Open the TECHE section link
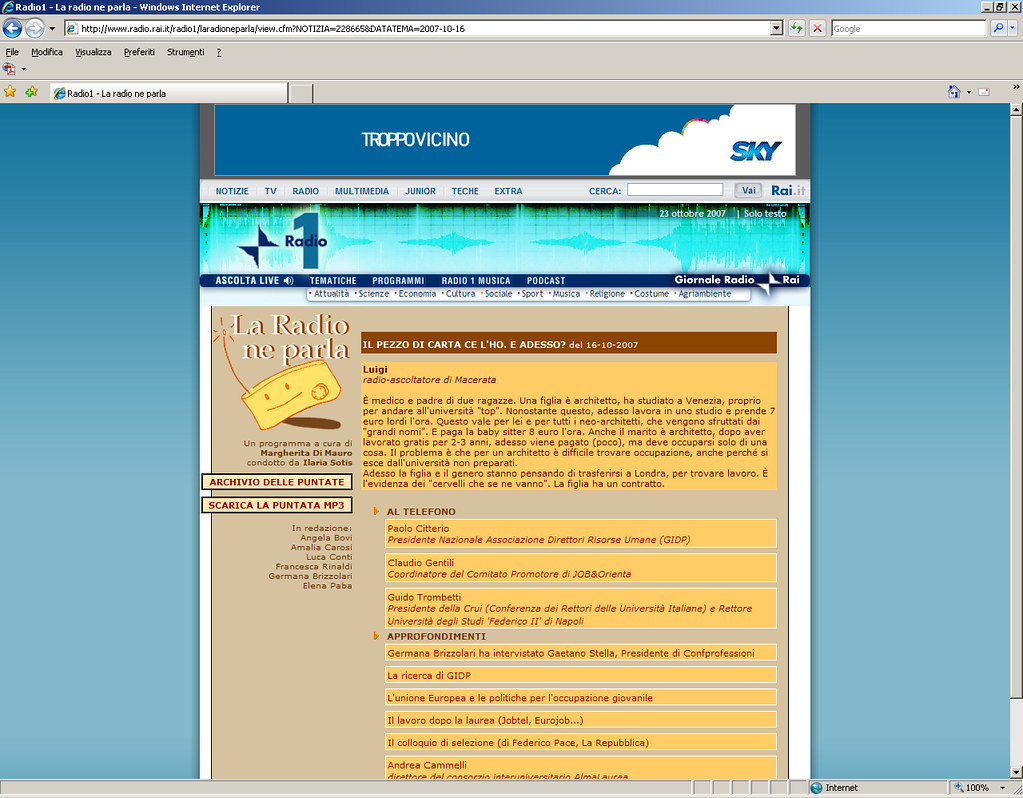Viewport: 1023px width, 798px height. 465,191
